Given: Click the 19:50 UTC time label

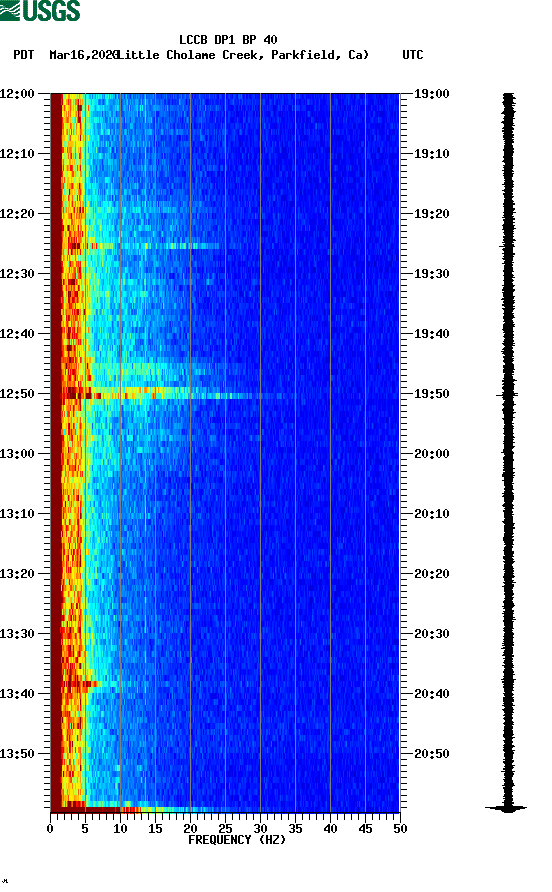Looking at the screenshot, I should pyautogui.click(x=431, y=394).
